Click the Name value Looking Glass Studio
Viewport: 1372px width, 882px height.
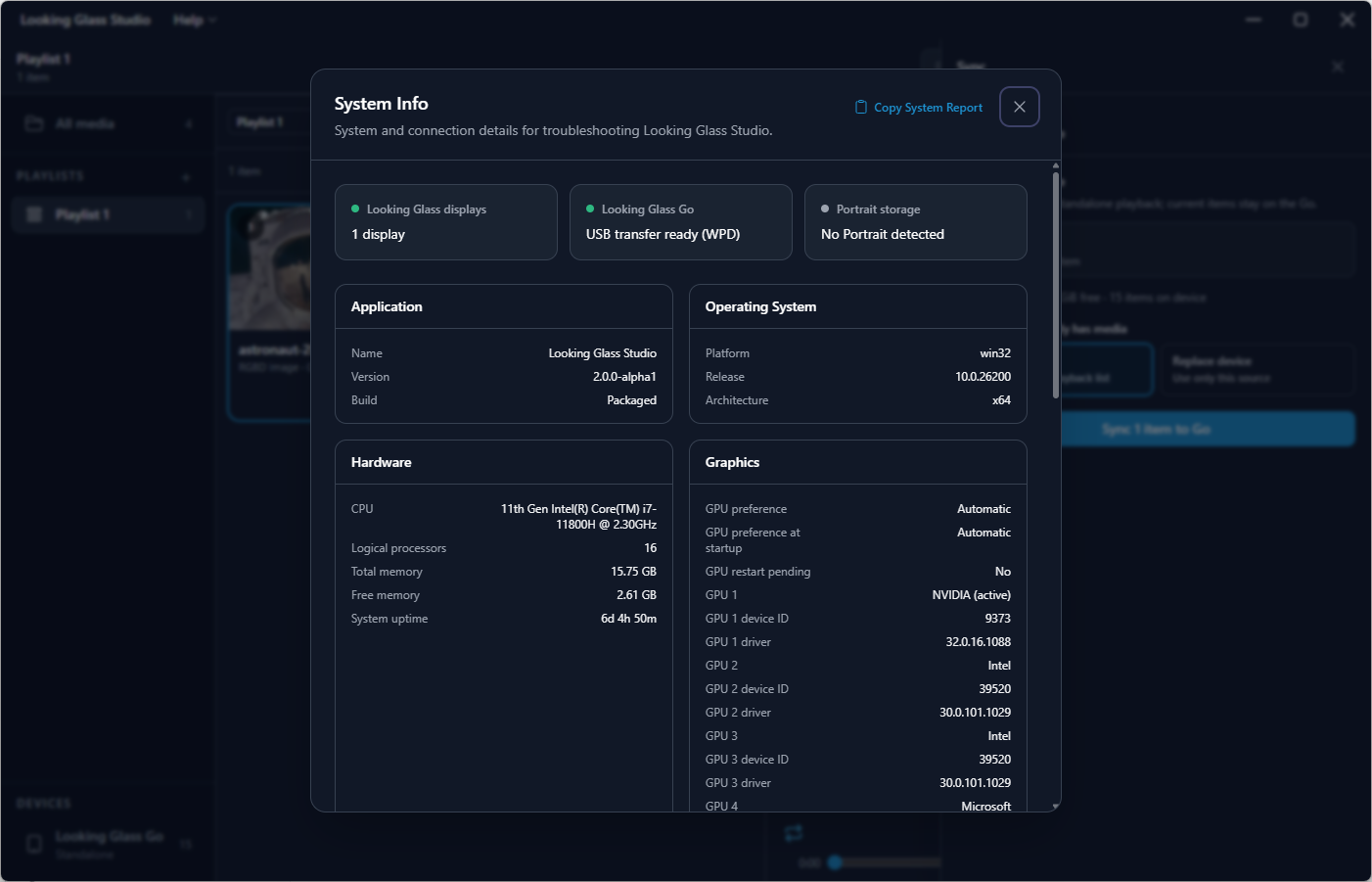coord(602,353)
